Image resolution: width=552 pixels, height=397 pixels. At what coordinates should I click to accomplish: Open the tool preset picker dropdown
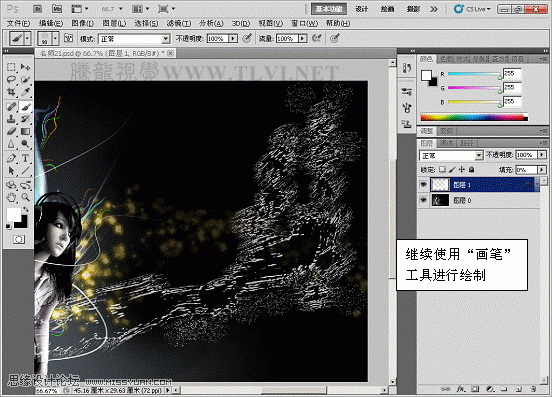[x=28, y=38]
